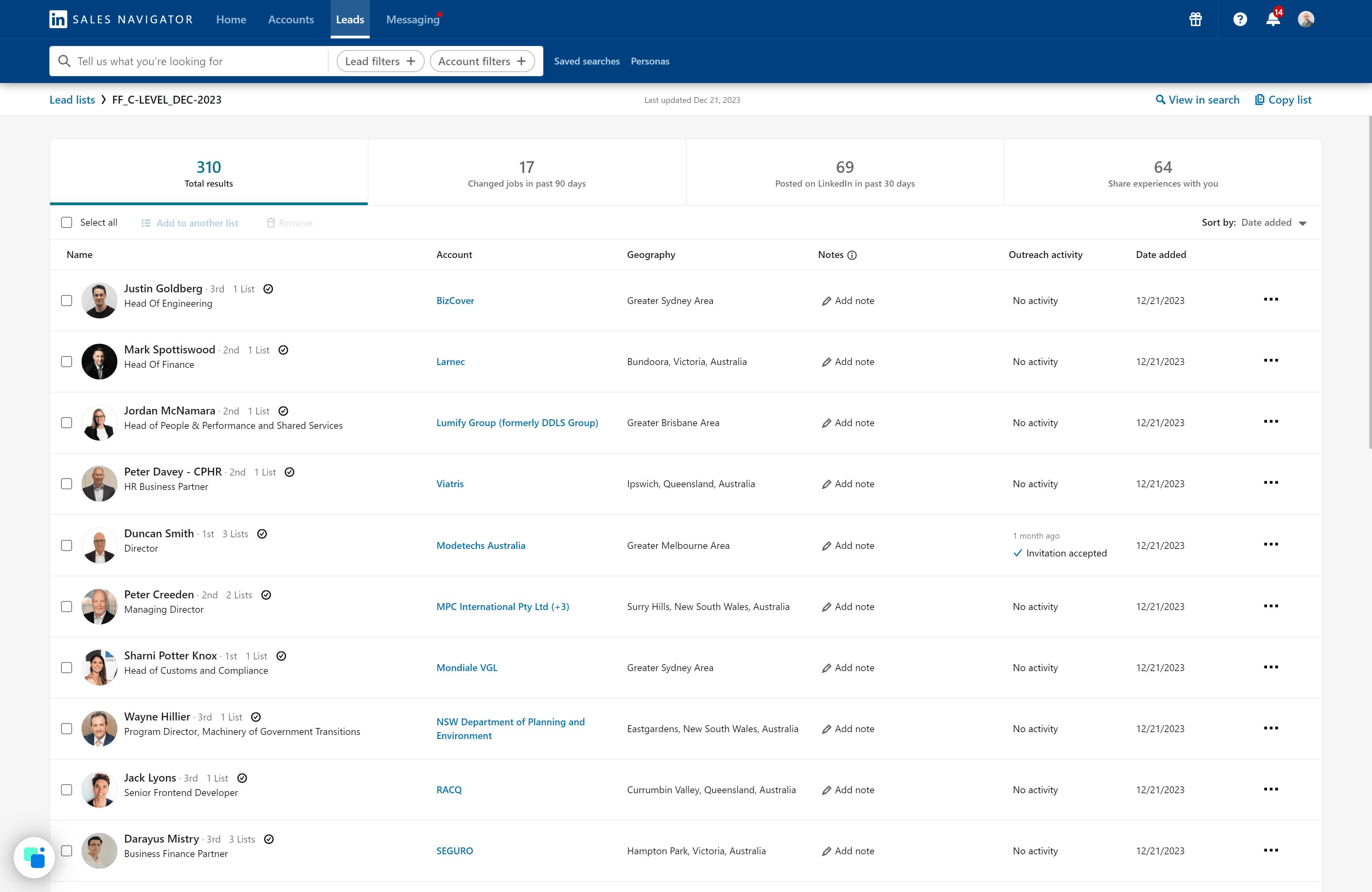Screen dimensions: 1372x892
Task: Open Lumify Group account link
Action: tap(517, 423)
